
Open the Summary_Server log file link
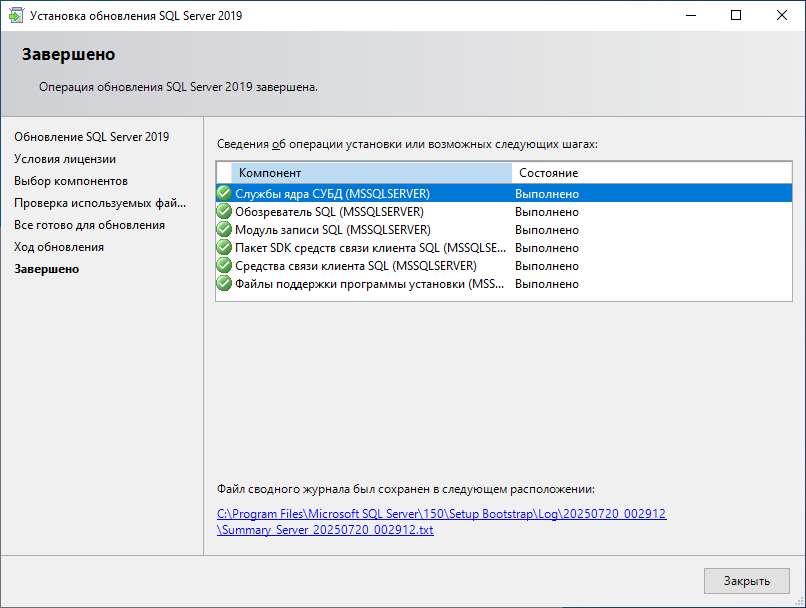(x=442, y=522)
